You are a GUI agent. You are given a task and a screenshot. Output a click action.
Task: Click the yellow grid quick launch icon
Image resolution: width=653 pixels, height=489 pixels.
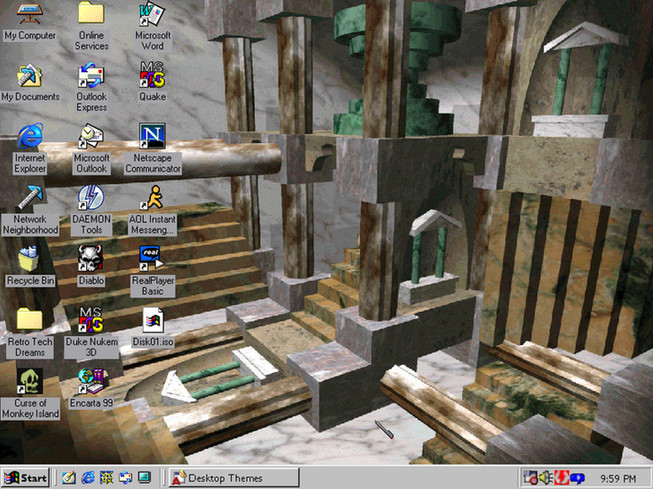point(107,478)
